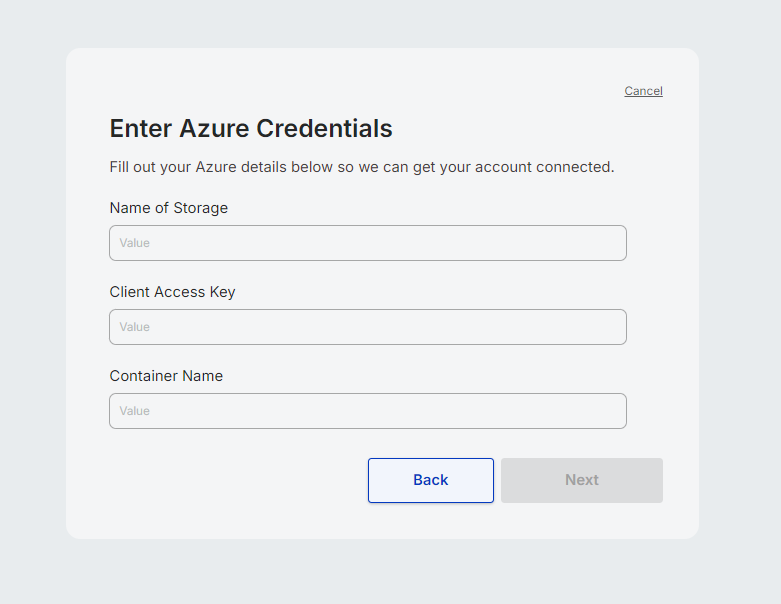Click the "Client Access Key" label
The width and height of the screenshot is (781, 604).
coord(172,292)
